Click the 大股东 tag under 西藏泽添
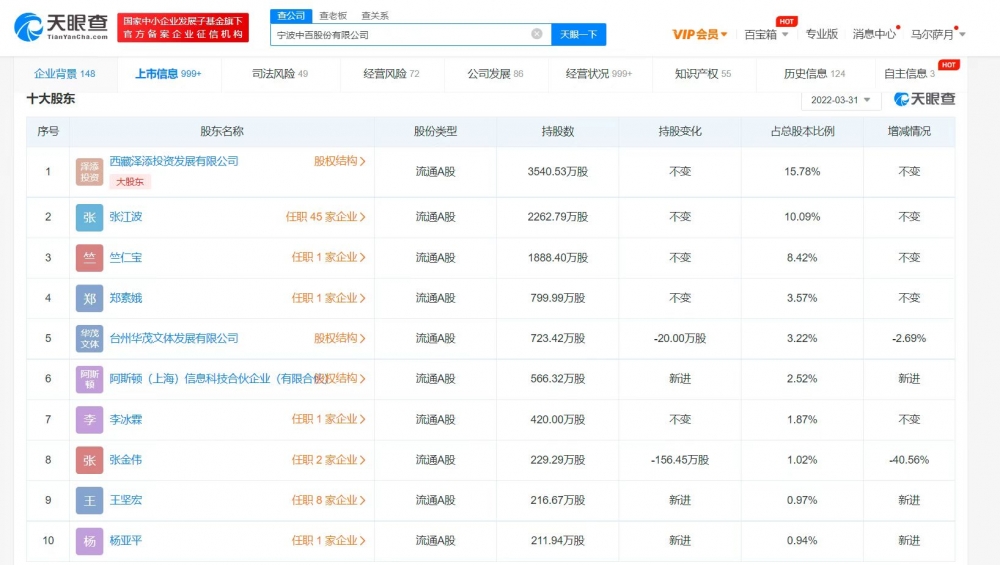1000x565 pixels. [129, 182]
